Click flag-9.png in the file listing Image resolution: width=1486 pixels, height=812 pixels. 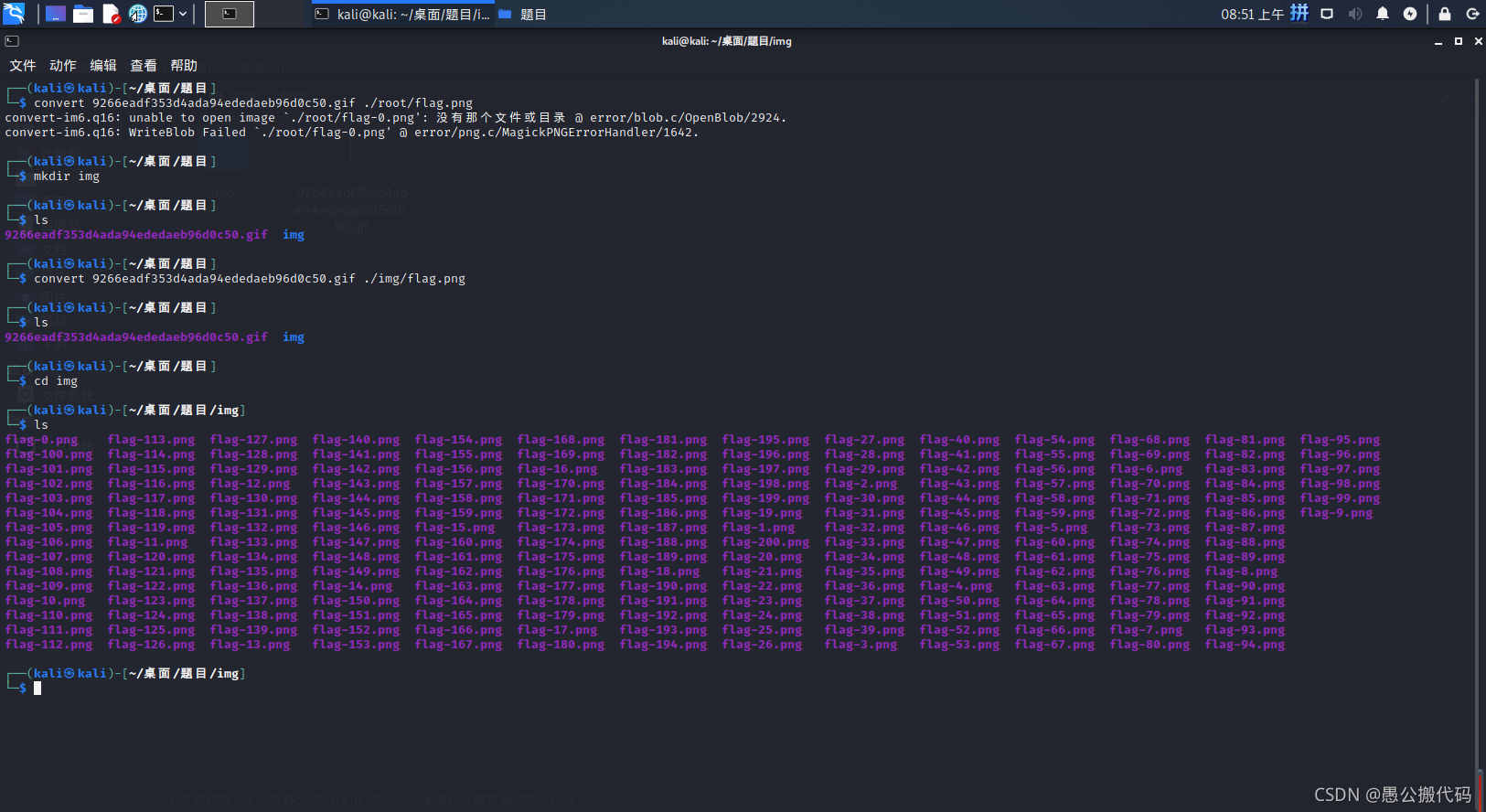(x=1336, y=513)
